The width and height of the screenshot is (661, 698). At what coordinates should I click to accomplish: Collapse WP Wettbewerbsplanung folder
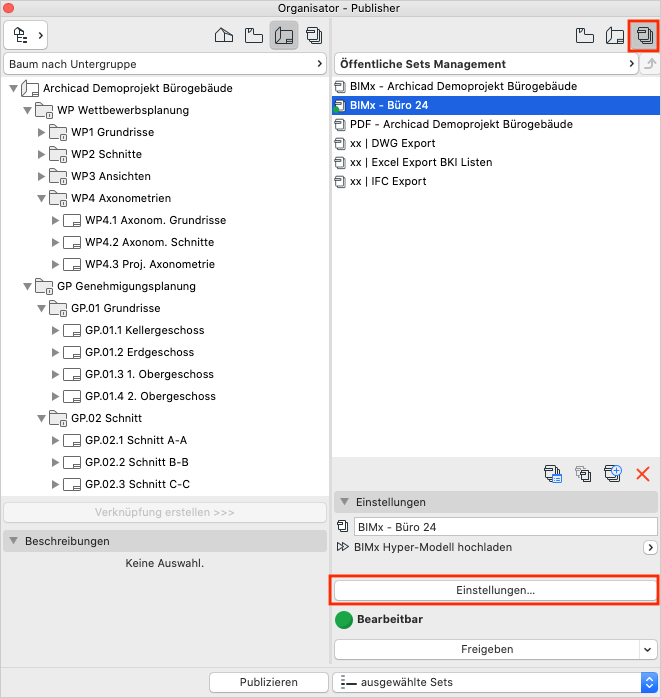[28, 110]
